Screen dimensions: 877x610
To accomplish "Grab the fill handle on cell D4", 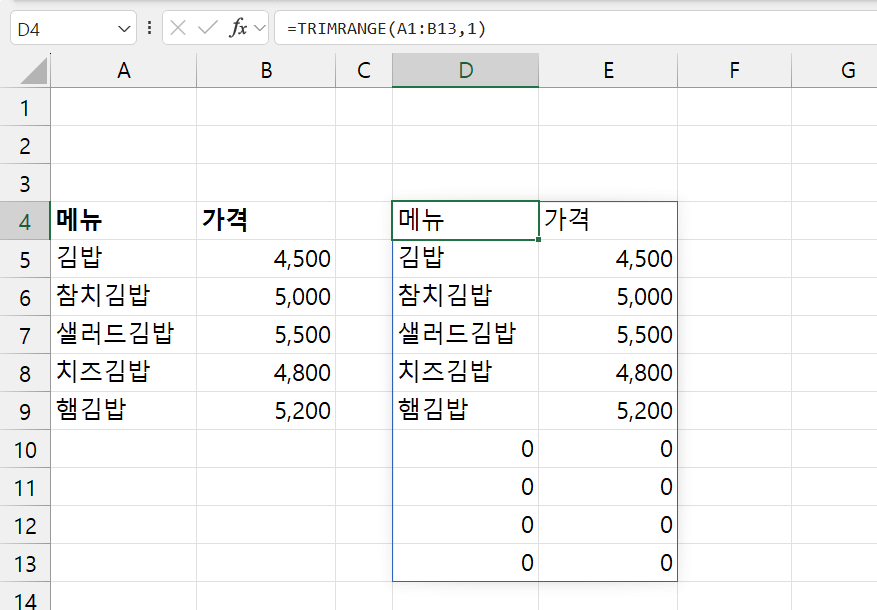I will coord(538,239).
